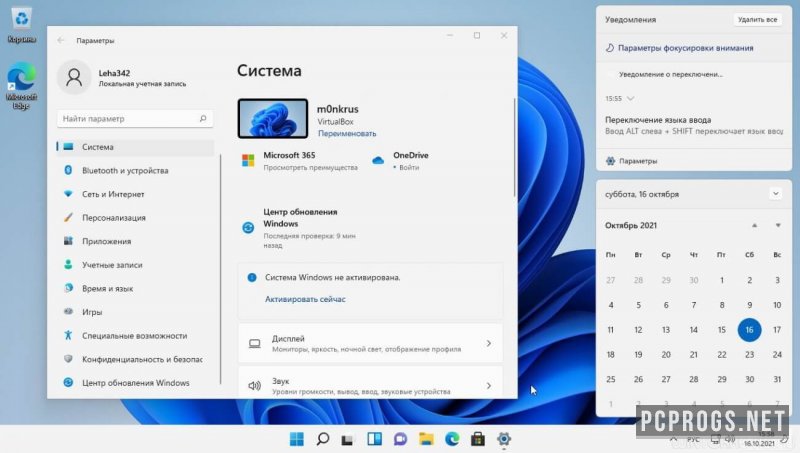Click the Октябрь 2021 calendar header
Screen dimensions: 800x453
(x=631, y=225)
